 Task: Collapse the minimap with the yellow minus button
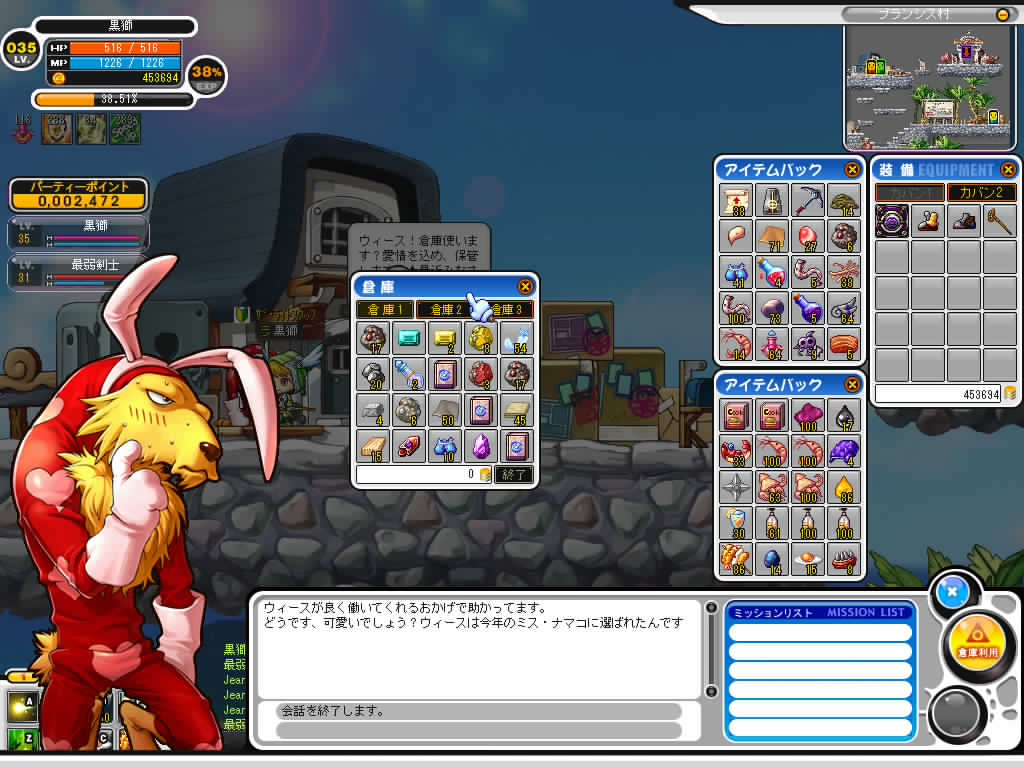tap(1003, 14)
